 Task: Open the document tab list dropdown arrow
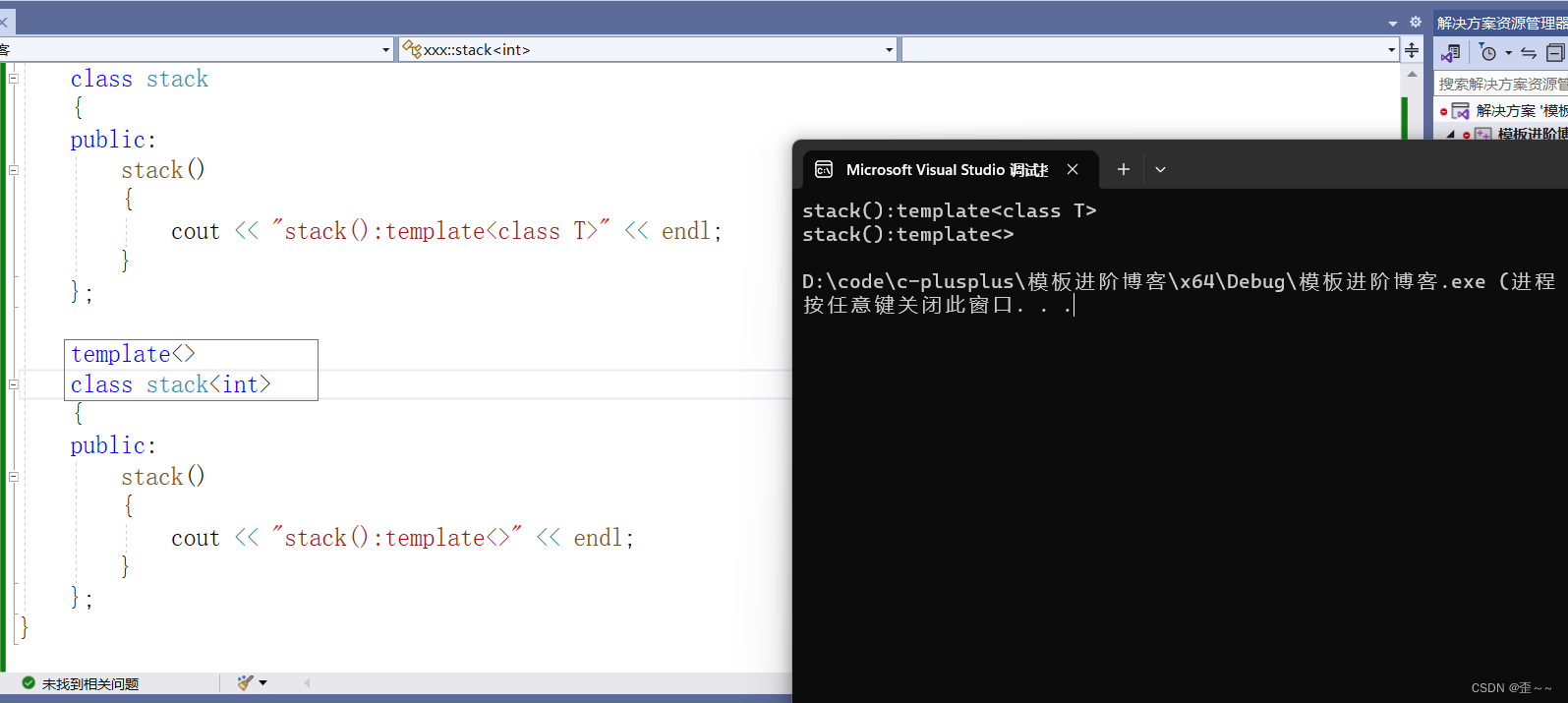[1393, 24]
